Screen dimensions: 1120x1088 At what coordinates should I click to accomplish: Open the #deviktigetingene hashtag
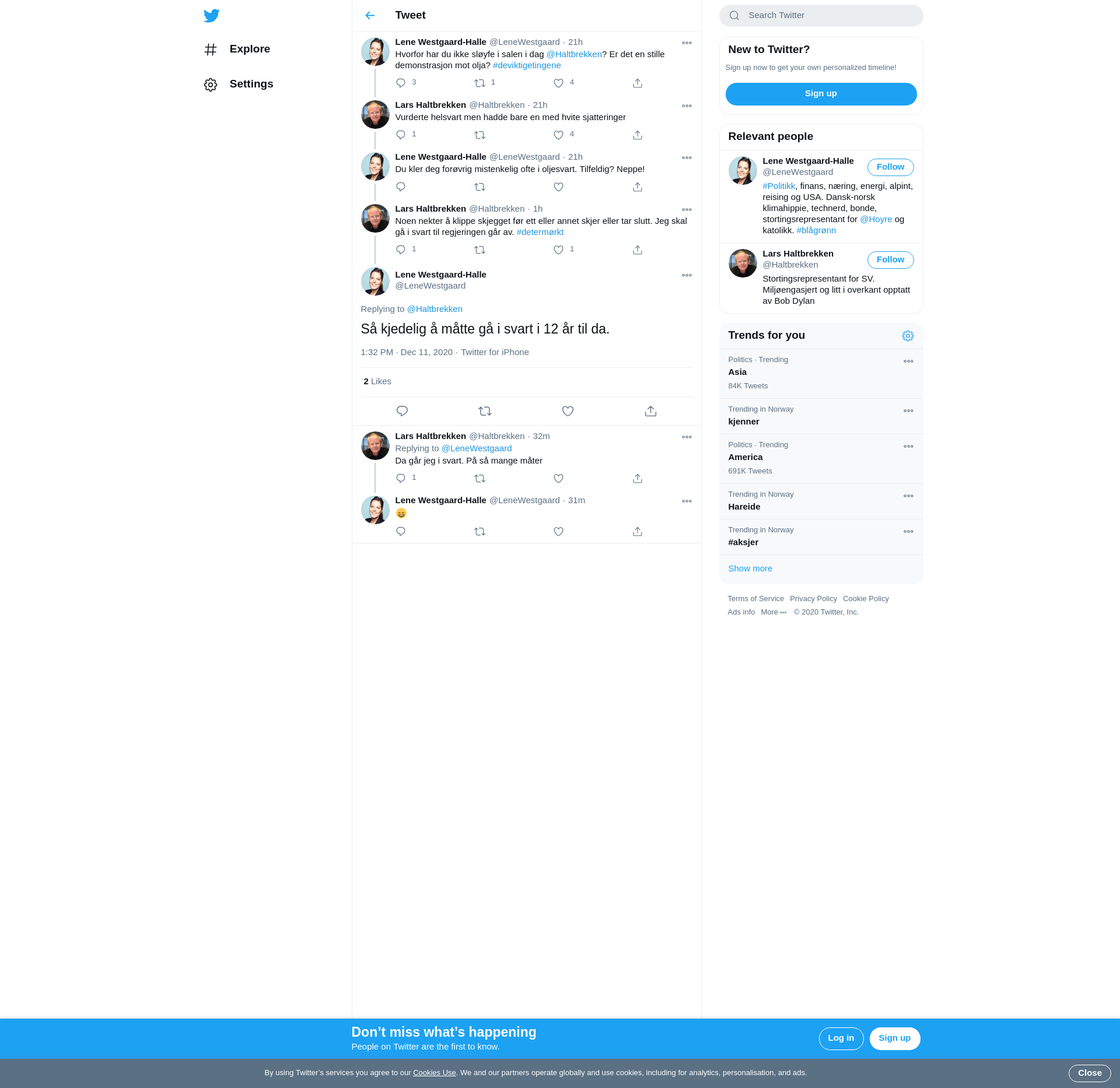[x=526, y=65]
